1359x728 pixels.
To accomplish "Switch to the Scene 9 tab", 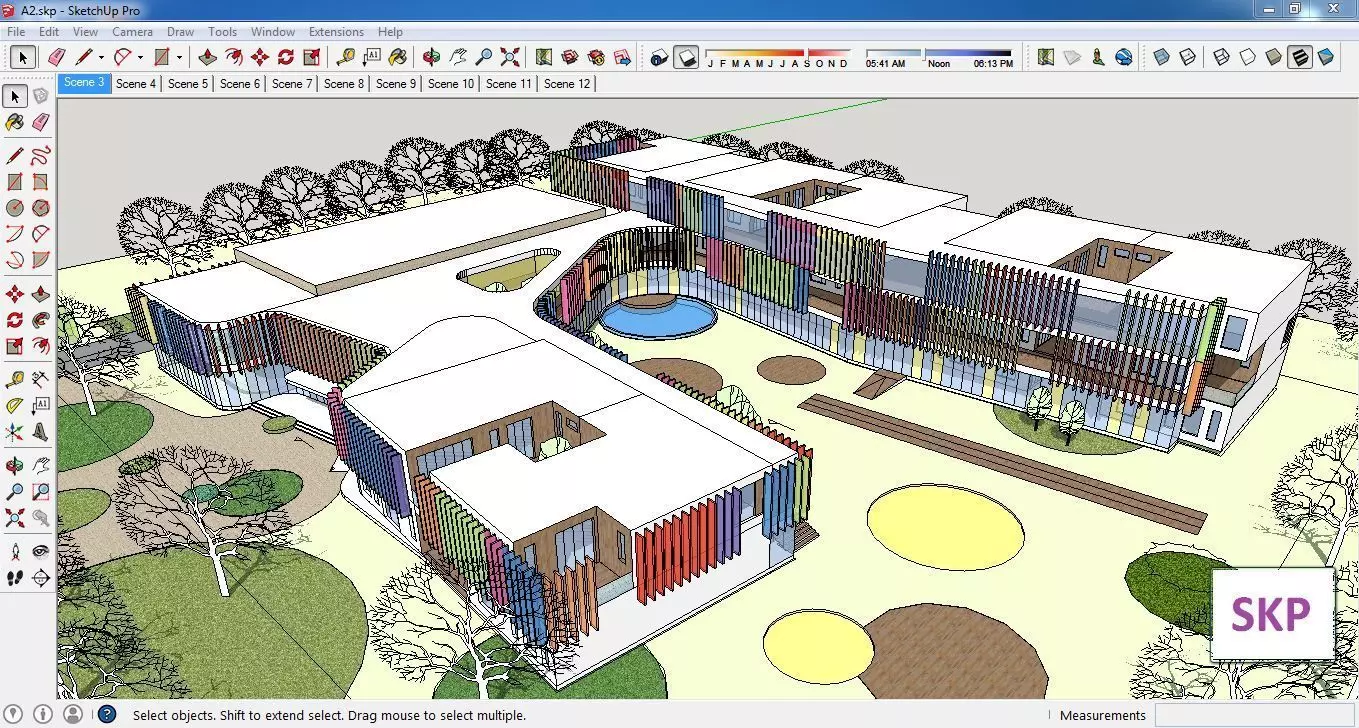I will (x=396, y=84).
